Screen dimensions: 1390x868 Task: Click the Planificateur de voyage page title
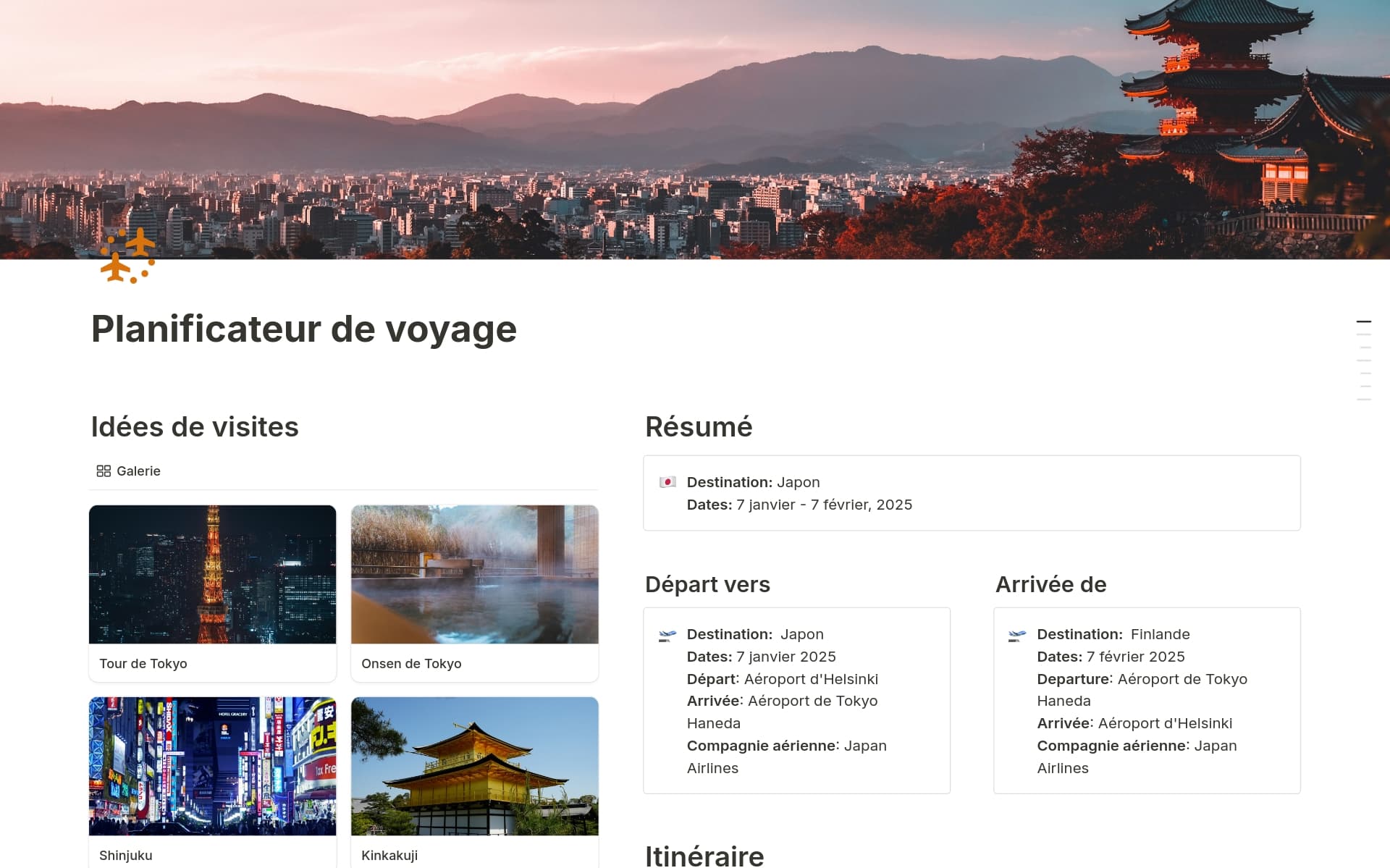[x=303, y=329]
